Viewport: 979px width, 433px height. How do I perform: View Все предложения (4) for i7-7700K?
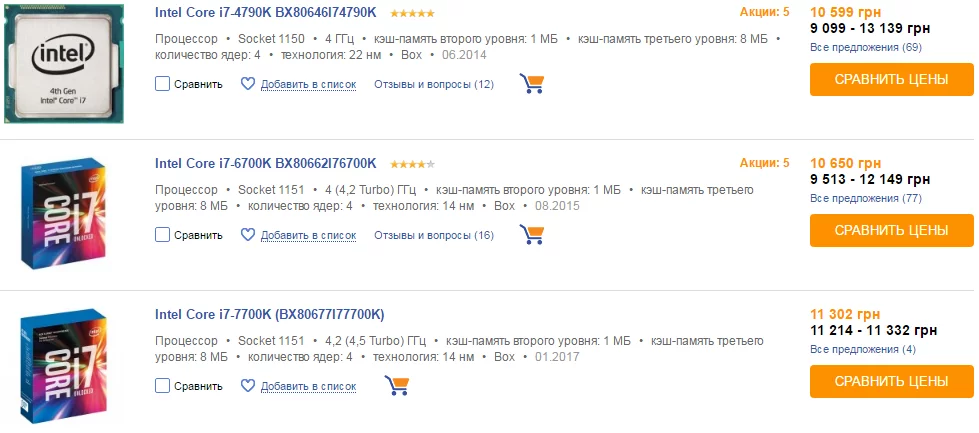coord(863,349)
